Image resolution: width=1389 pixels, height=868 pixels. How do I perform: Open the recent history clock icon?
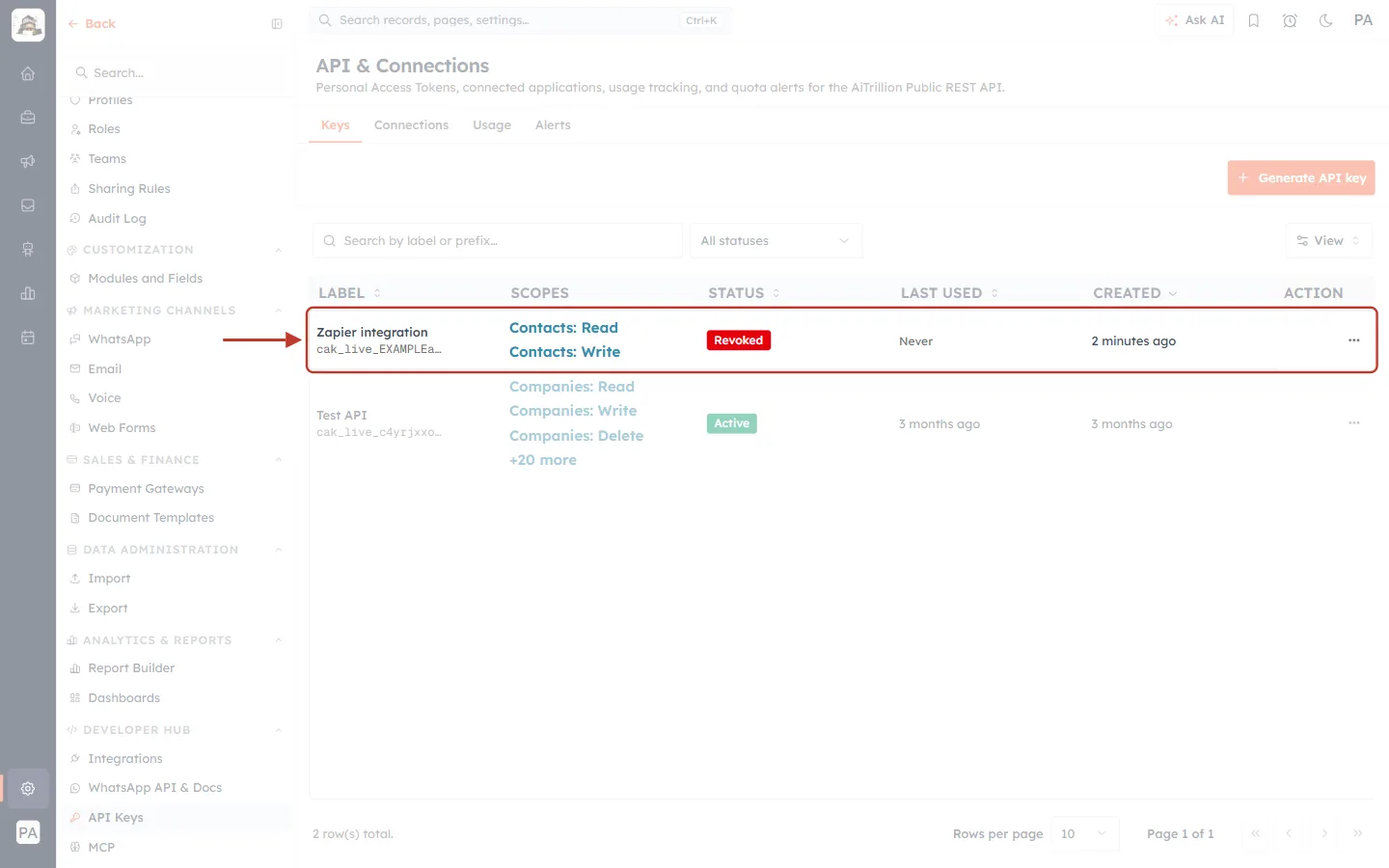tap(1290, 20)
